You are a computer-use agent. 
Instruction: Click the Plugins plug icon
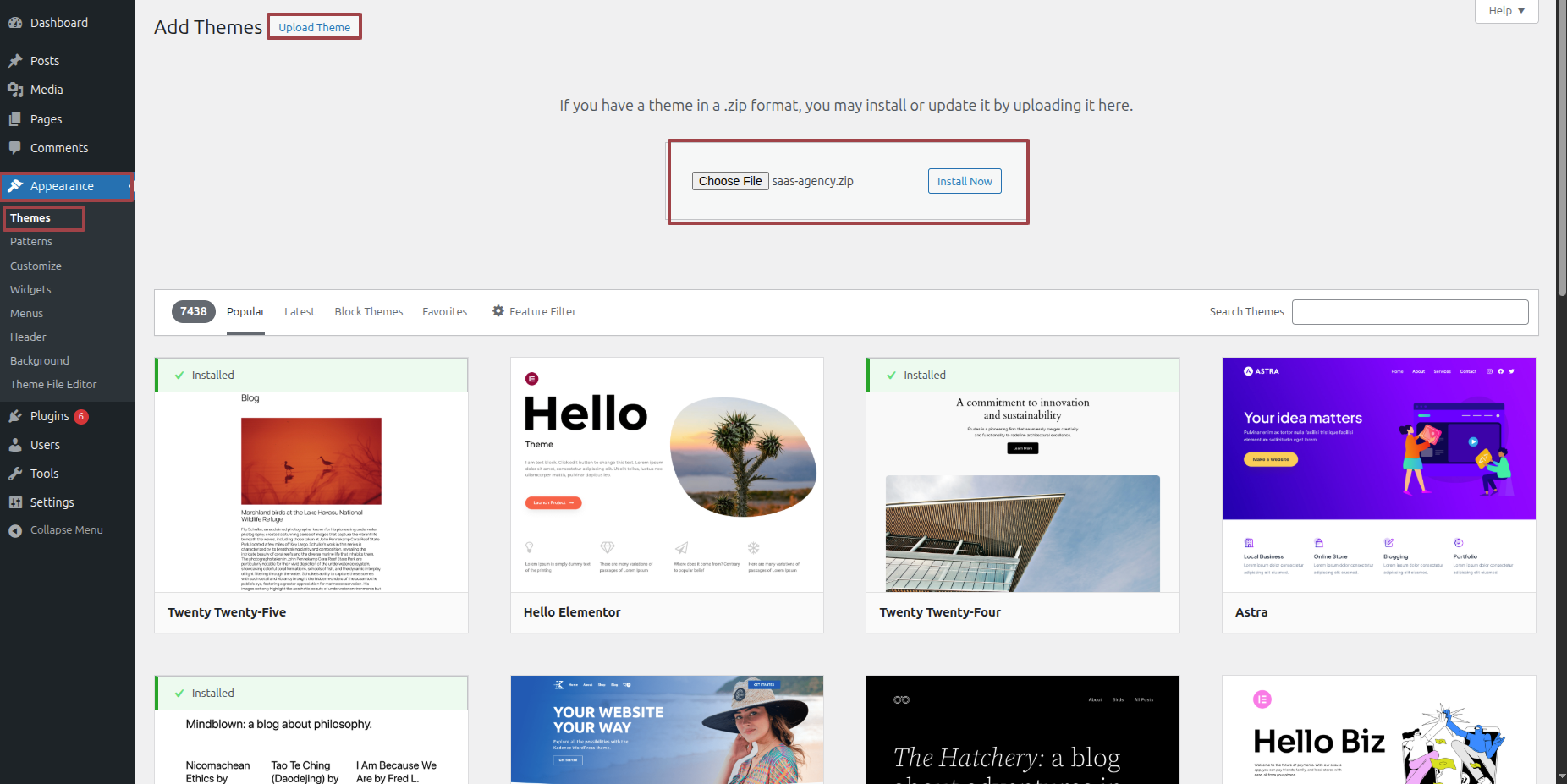point(15,416)
